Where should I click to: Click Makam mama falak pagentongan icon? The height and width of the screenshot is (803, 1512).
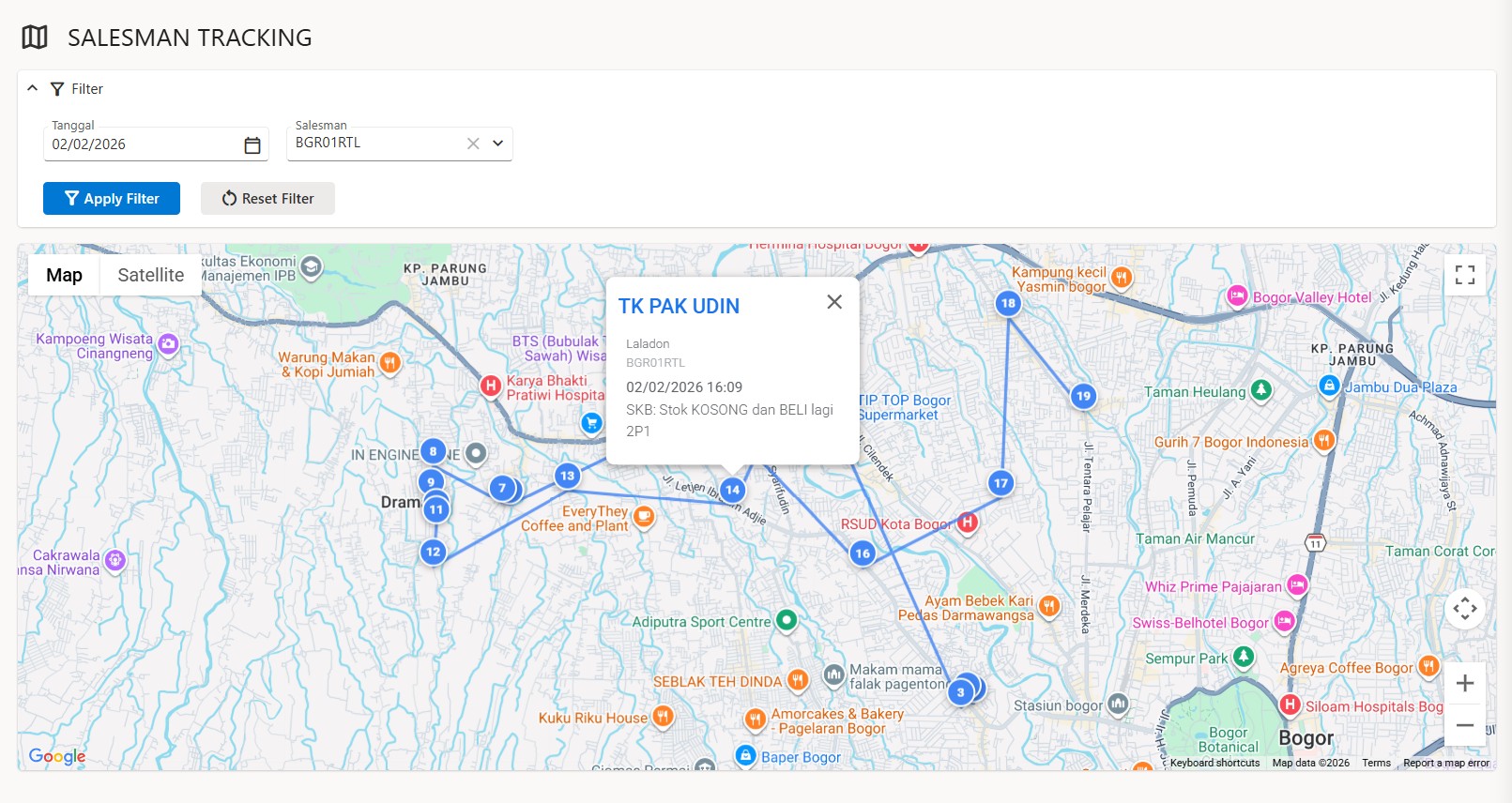pos(833,674)
